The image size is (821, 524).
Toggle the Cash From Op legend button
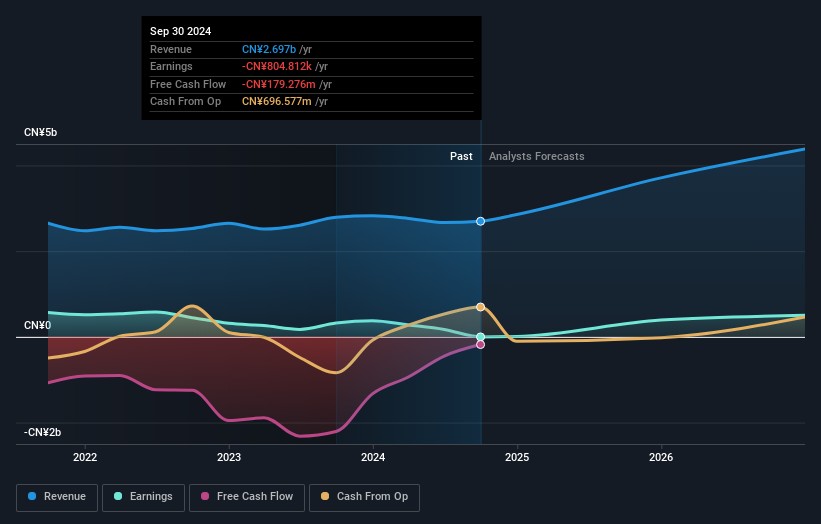pos(364,497)
